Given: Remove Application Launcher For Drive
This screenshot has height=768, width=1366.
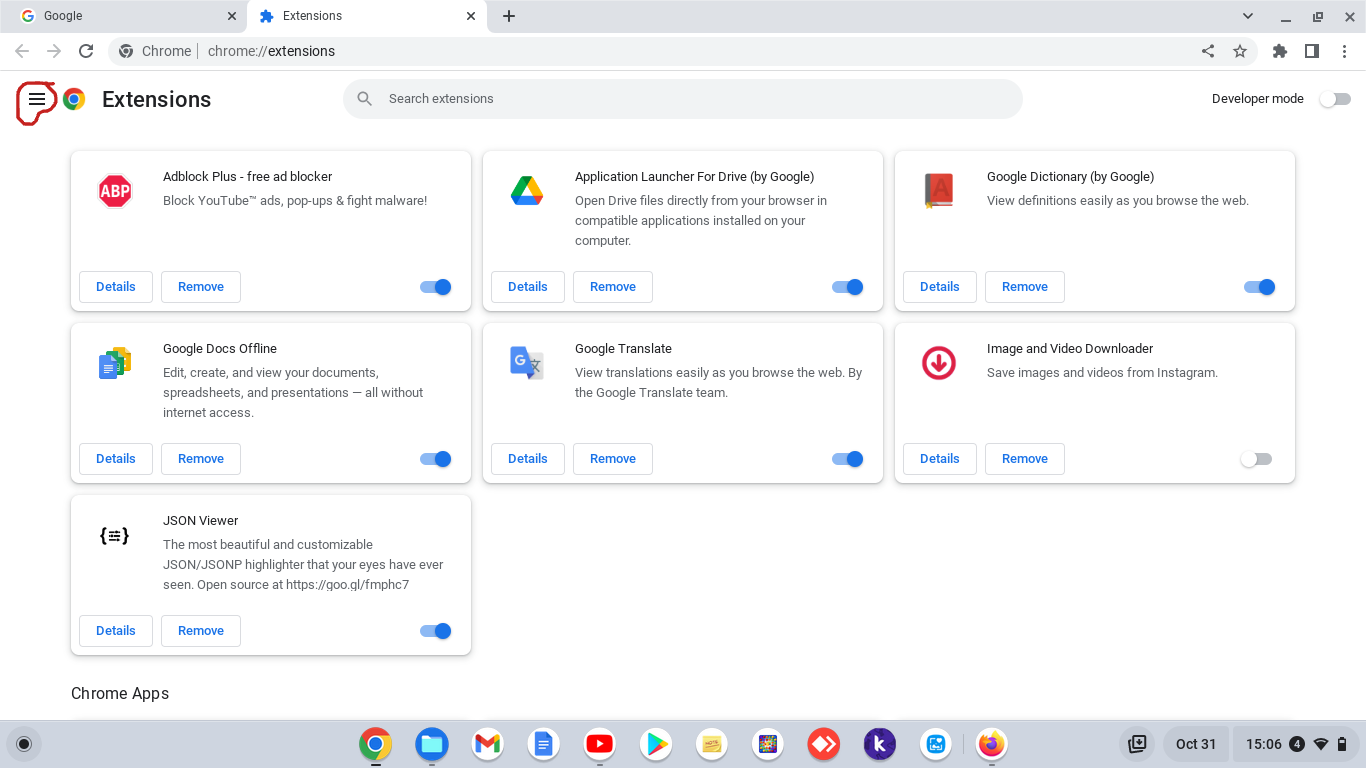Looking at the screenshot, I should [x=613, y=287].
